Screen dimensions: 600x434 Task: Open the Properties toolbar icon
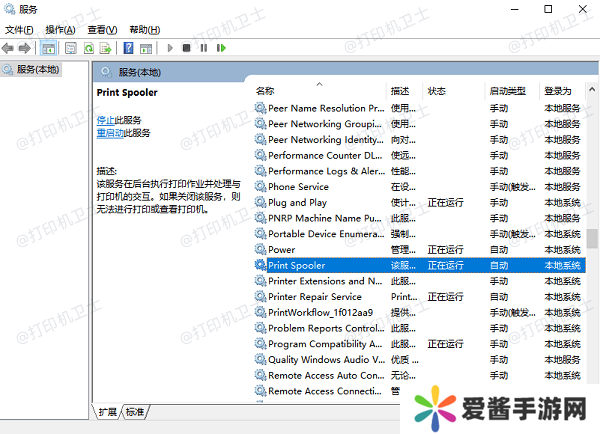click(70, 48)
